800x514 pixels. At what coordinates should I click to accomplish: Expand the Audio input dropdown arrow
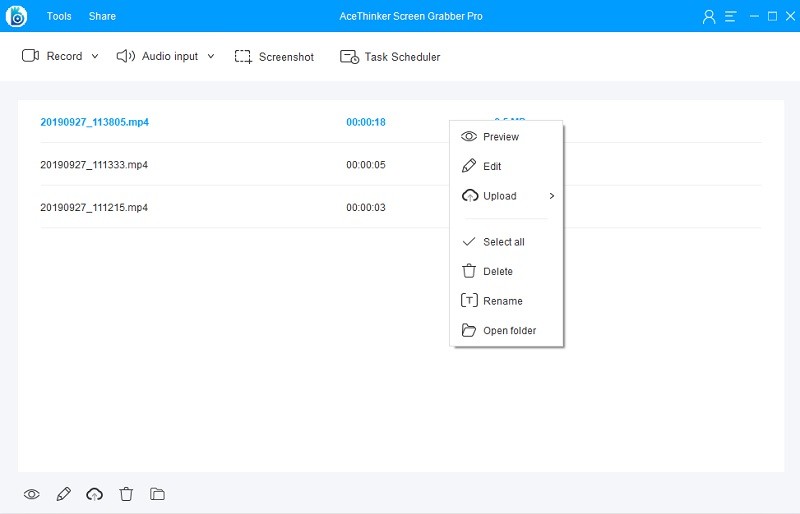(211, 57)
